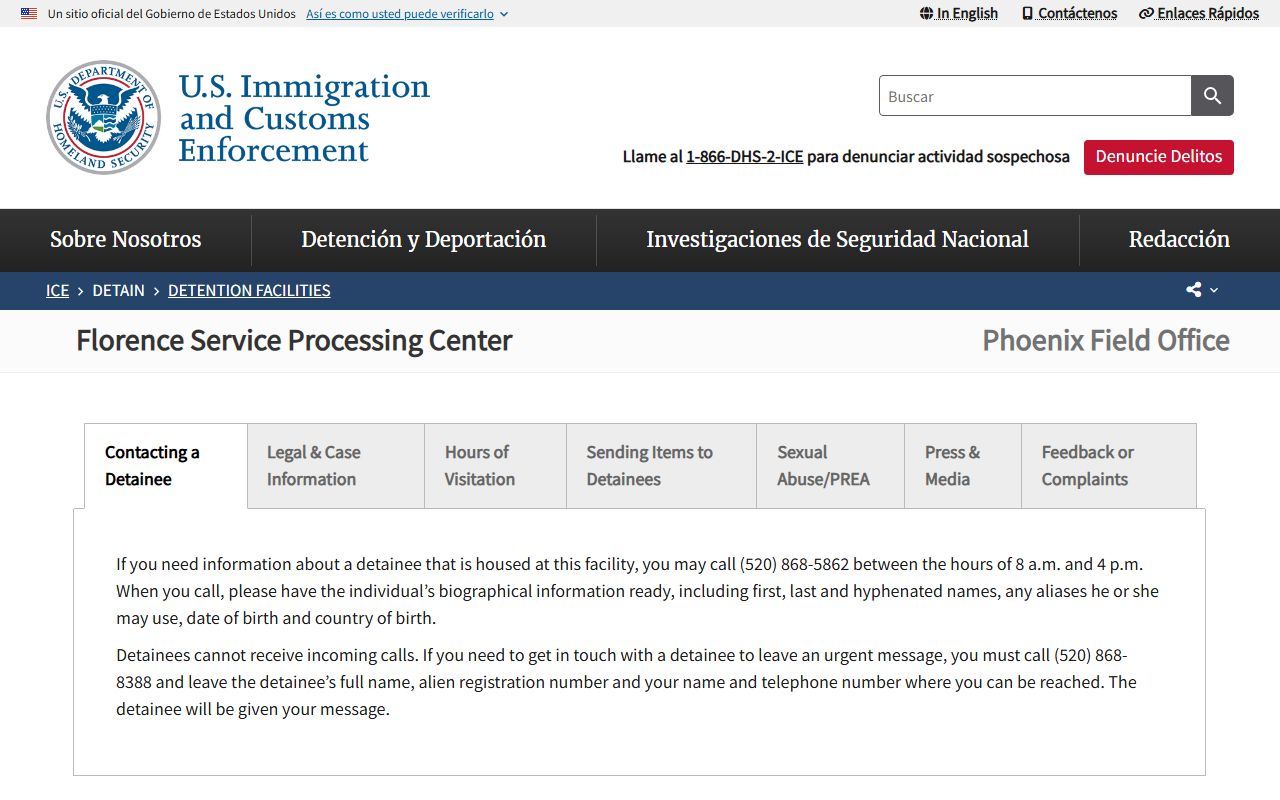
Task: Click the red Denuncie Delitos button
Action: tap(1159, 157)
